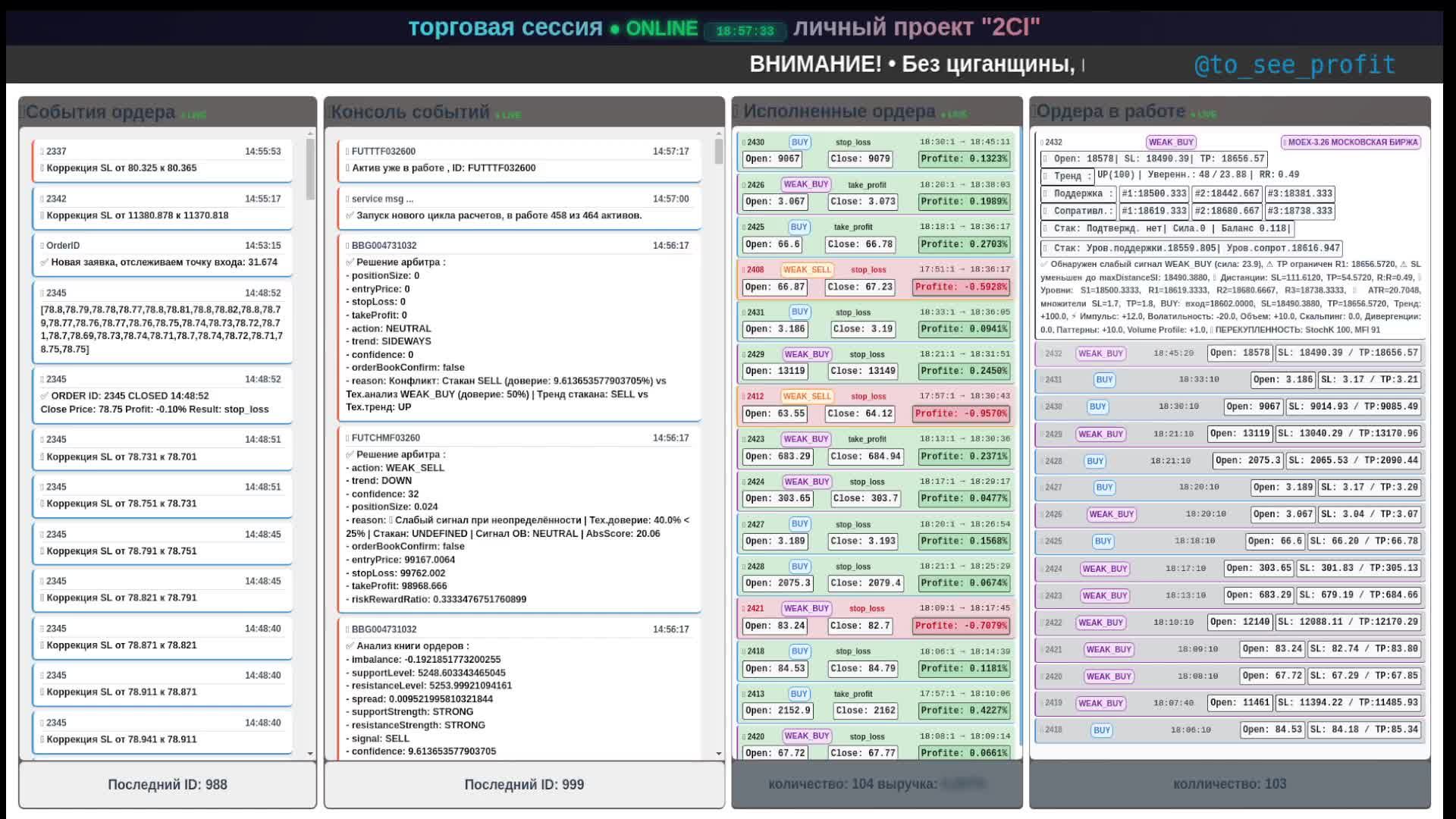Image resolution: width=1456 pixels, height=819 pixels.
Task: Click the BUY badge on executed order 2430
Action: tap(799, 142)
